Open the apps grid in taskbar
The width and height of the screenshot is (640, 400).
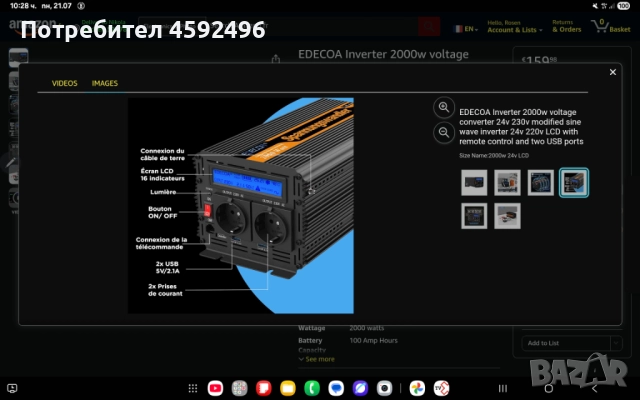point(193,388)
